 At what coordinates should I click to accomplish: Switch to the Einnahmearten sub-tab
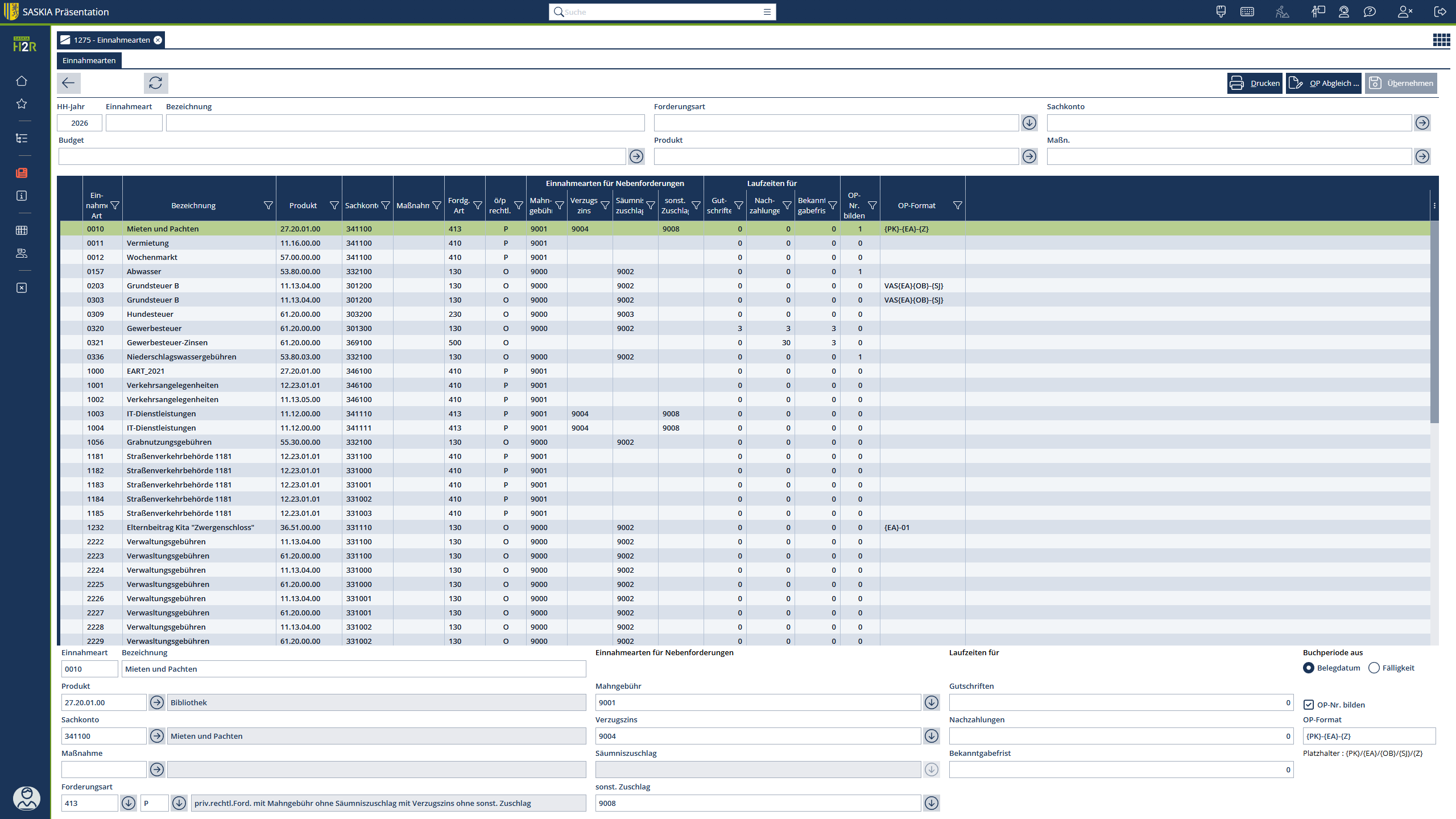pos(89,60)
